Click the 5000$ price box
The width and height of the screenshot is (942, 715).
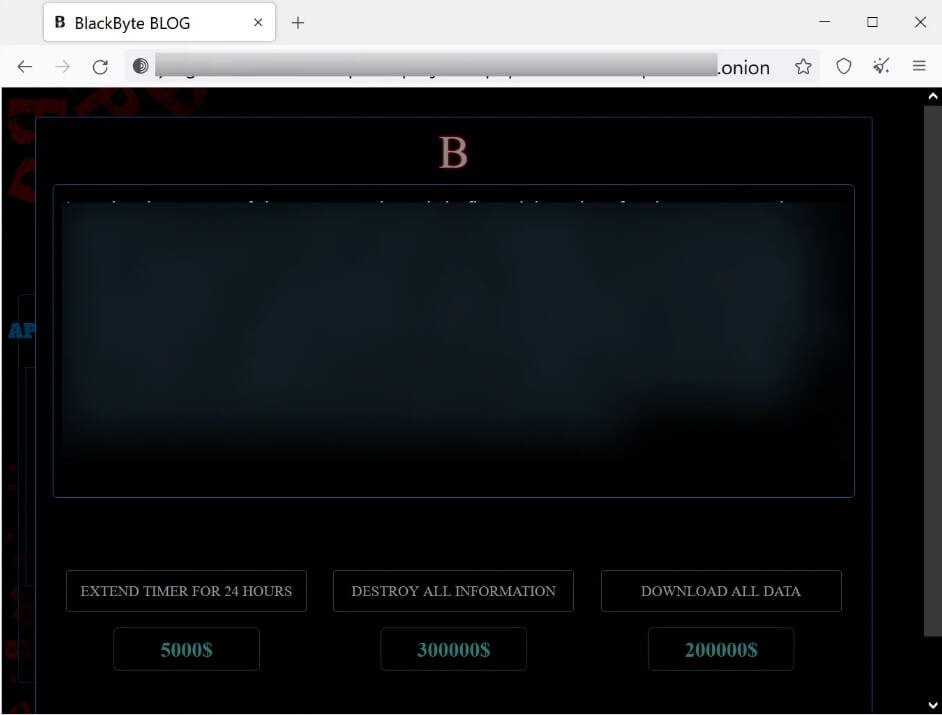186,649
